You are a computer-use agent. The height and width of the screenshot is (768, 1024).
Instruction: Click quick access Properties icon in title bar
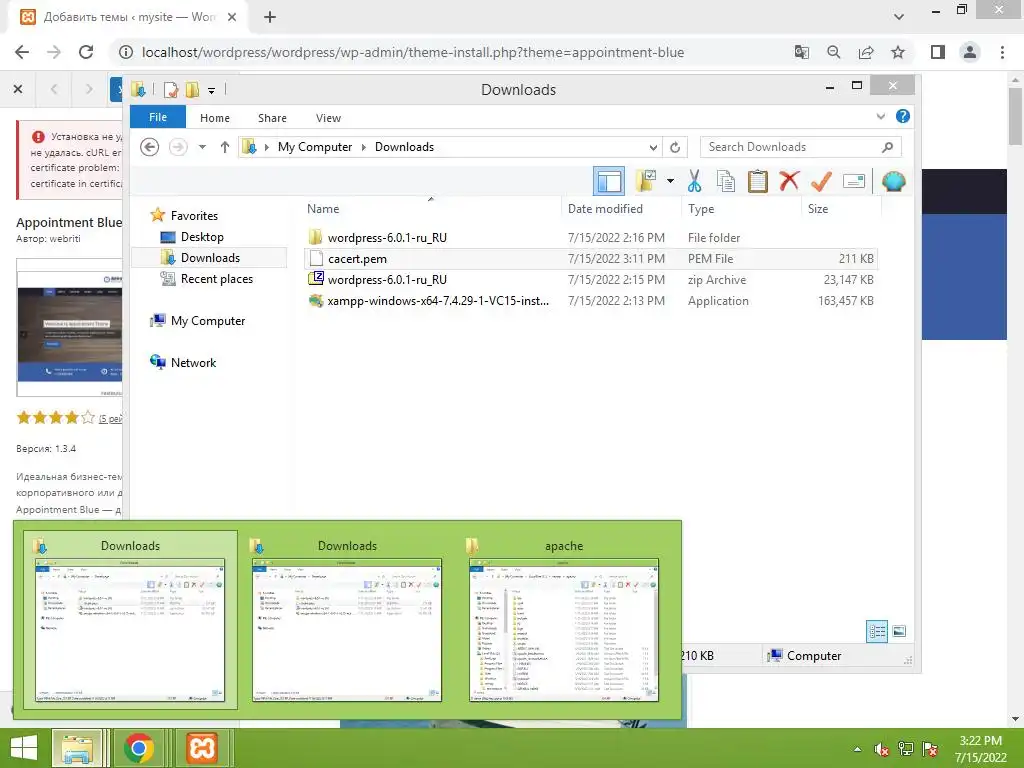[x=171, y=89]
